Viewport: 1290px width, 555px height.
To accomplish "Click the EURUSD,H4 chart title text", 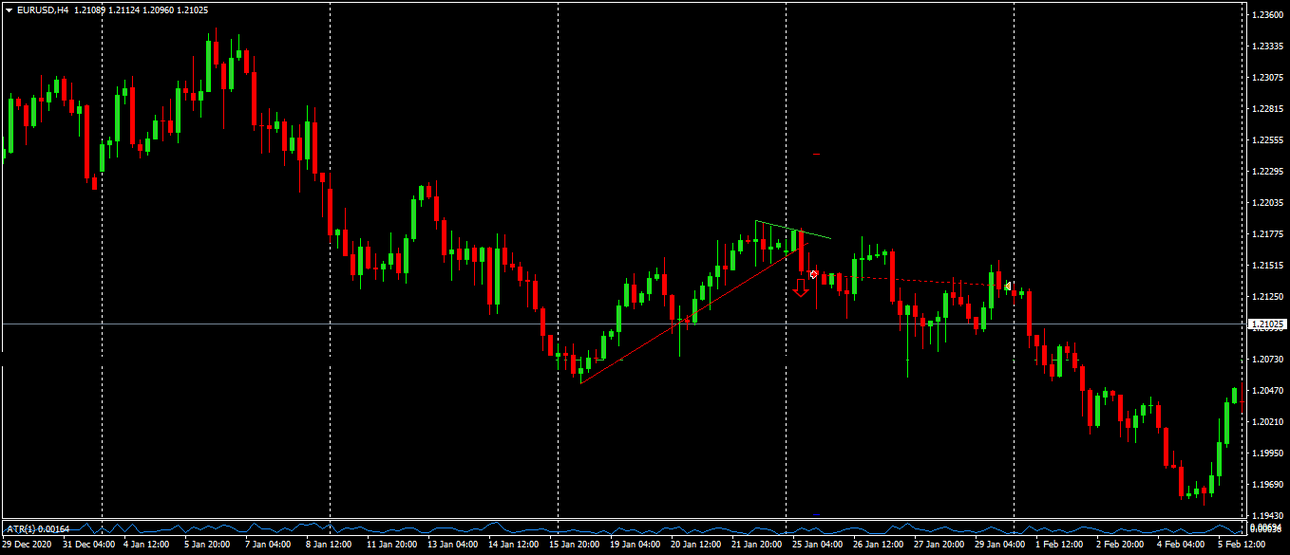I will point(42,10).
